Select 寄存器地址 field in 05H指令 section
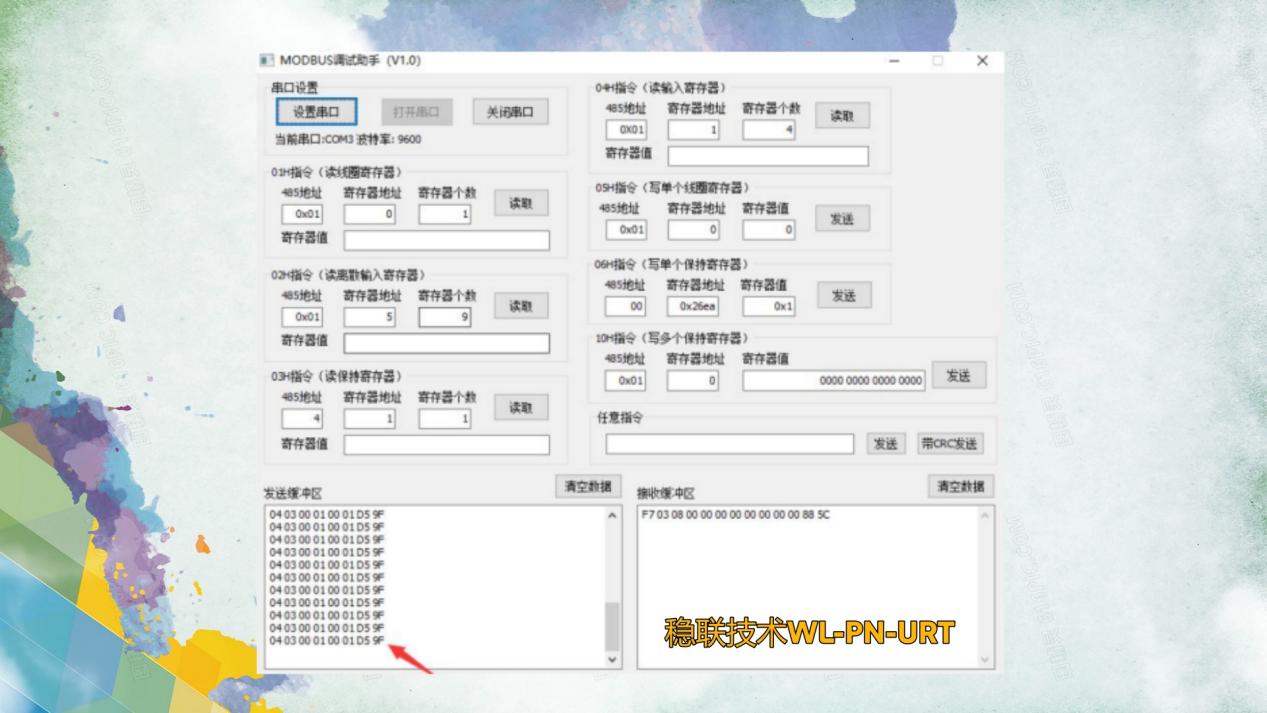 [694, 230]
